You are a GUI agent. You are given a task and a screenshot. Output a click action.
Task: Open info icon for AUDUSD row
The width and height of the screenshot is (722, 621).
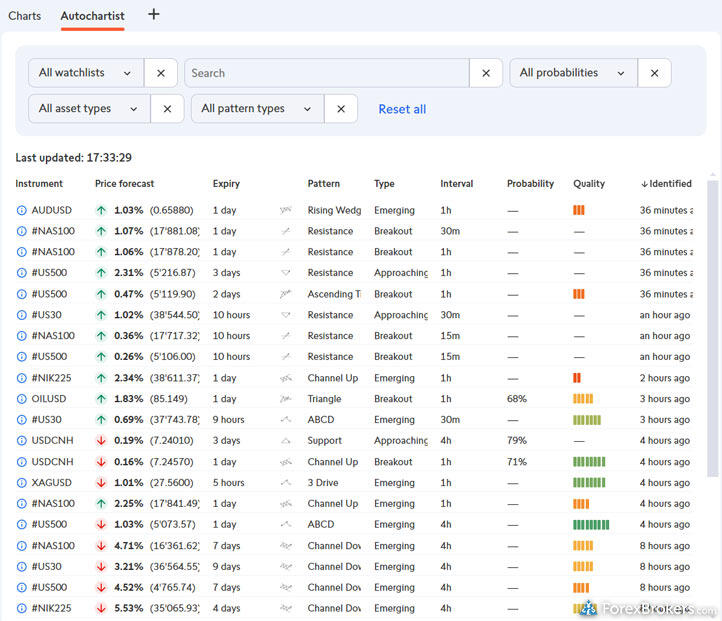[x=21, y=210]
